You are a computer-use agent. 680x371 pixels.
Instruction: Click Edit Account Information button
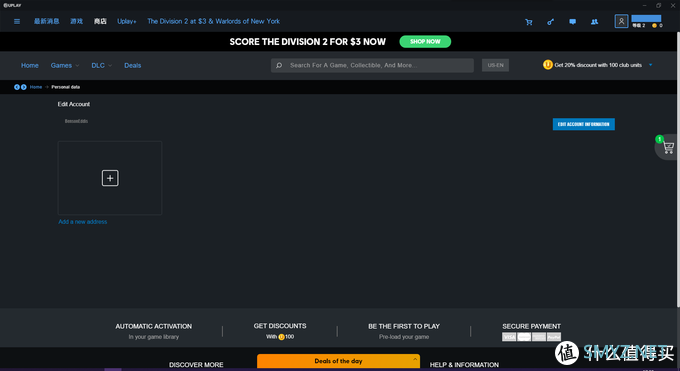tap(583, 124)
